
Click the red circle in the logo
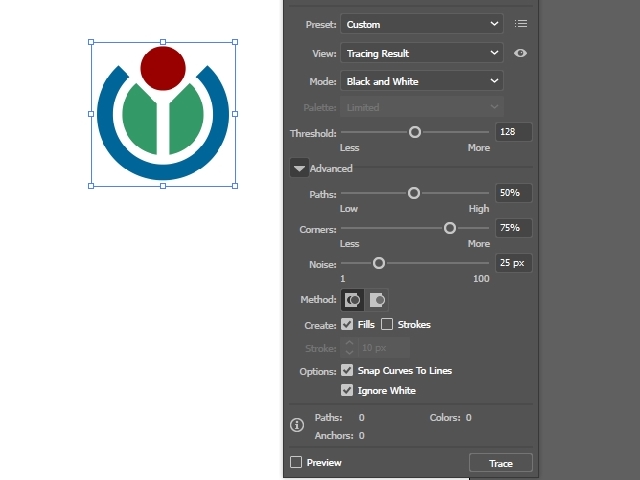pos(163,68)
